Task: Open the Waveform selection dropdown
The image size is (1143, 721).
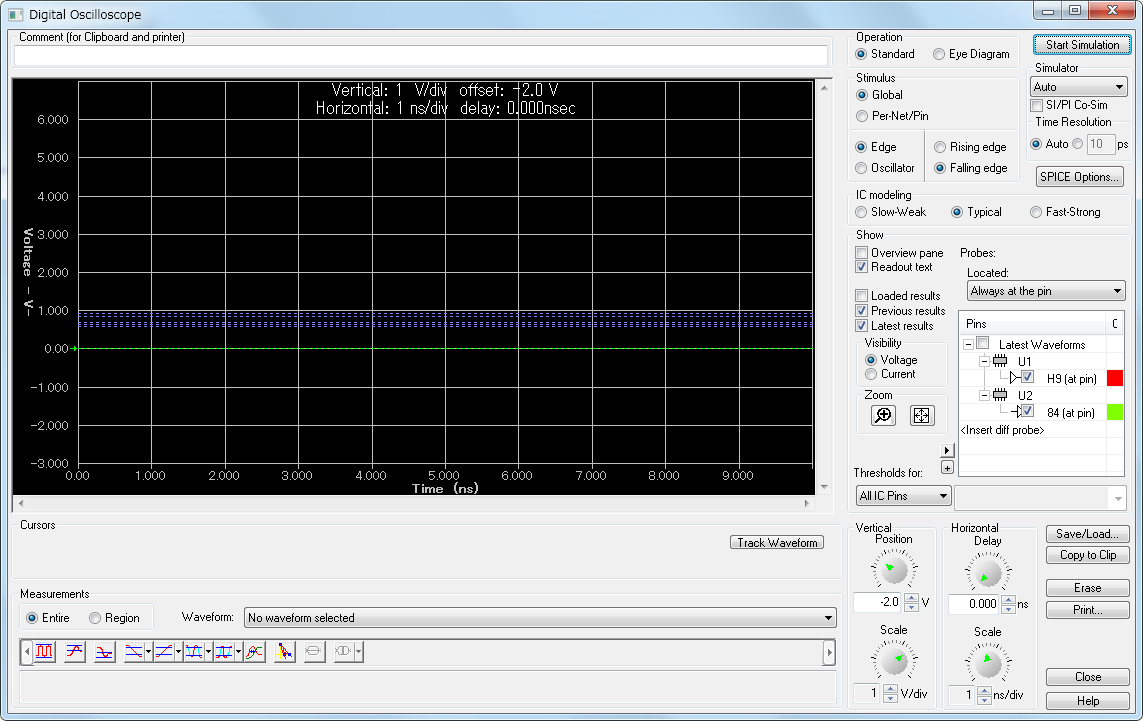Action: coord(539,618)
